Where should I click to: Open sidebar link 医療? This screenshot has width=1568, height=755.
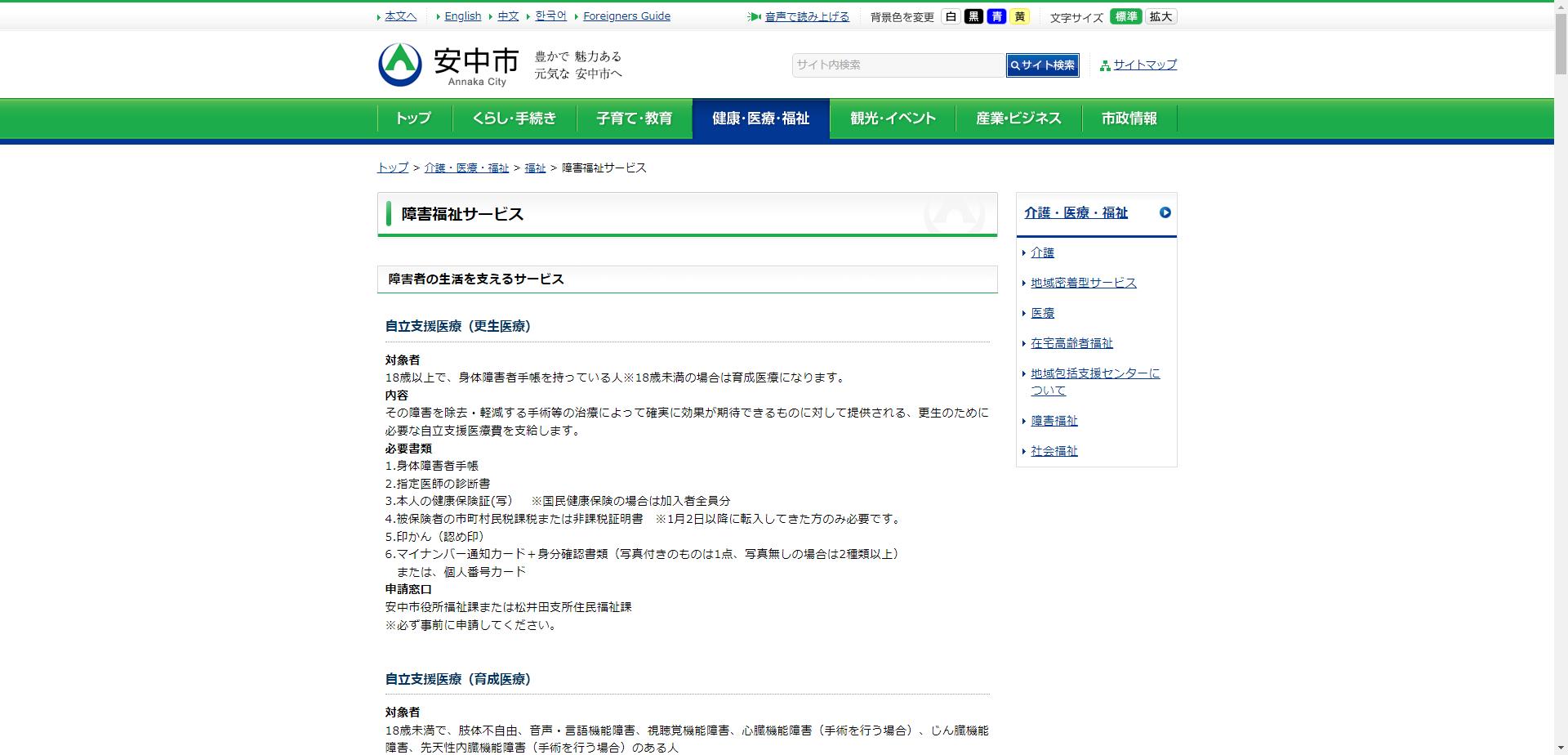click(1042, 313)
